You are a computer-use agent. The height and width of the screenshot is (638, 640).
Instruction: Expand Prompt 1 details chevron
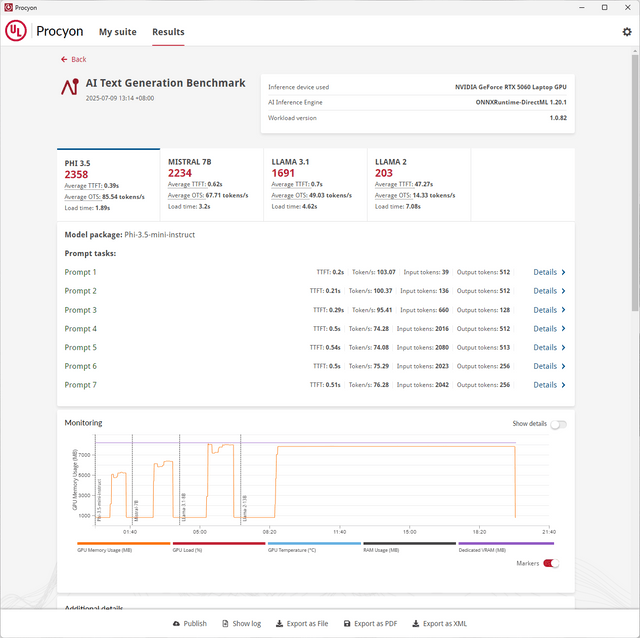tap(563, 272)
